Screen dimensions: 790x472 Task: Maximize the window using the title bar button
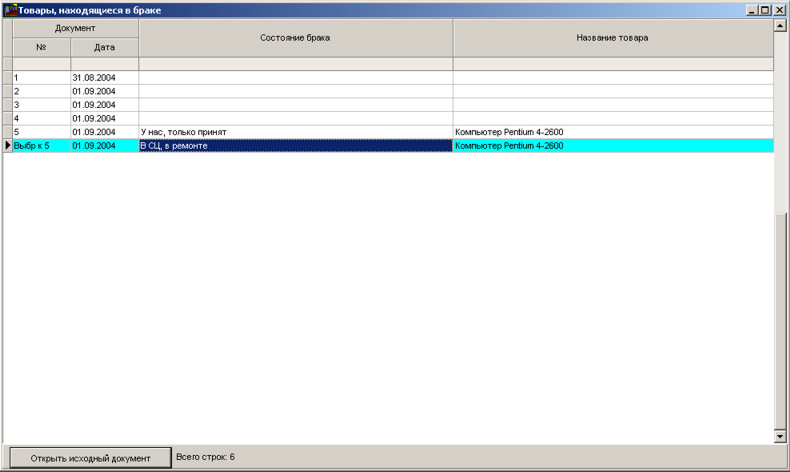765,10
